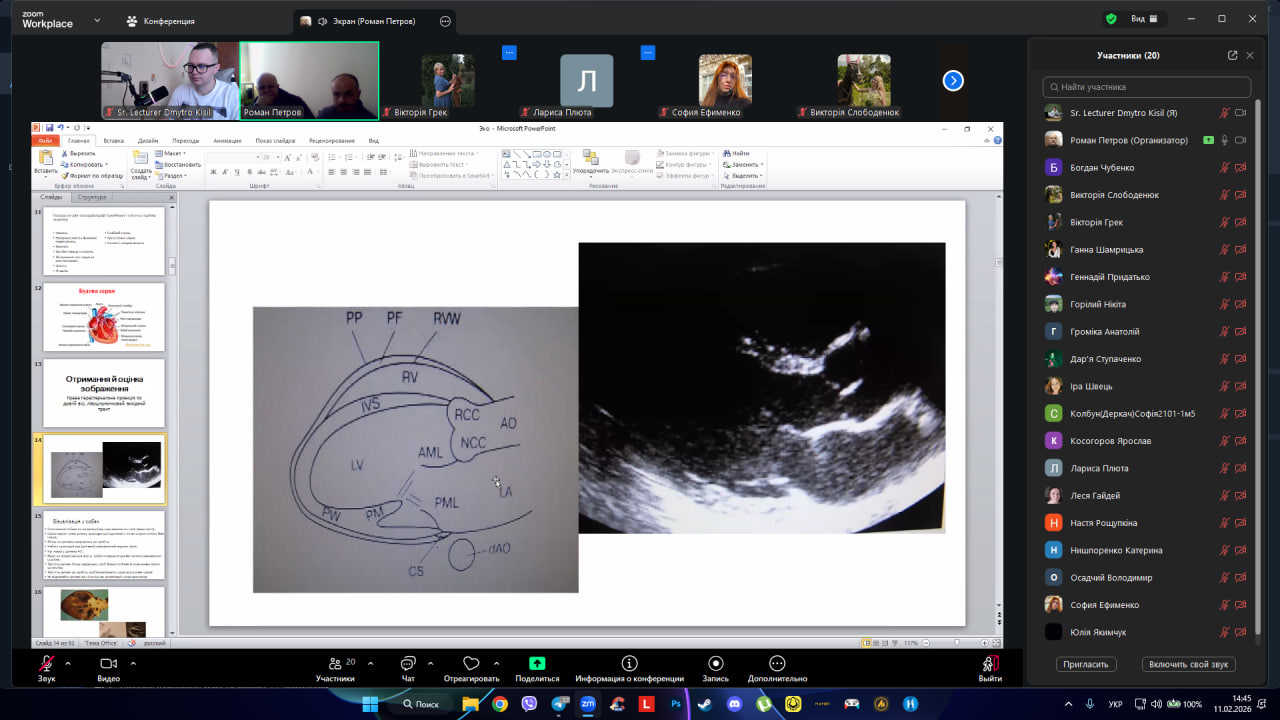Click the unmute yourself button below participants list

coord(1189,664)
